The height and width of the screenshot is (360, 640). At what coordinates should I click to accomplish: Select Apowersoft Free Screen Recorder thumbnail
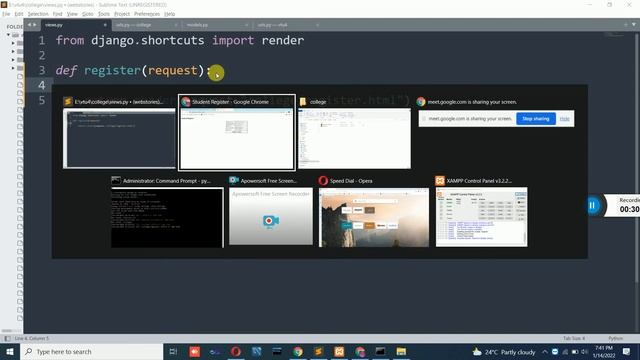[x=271, y=216]
